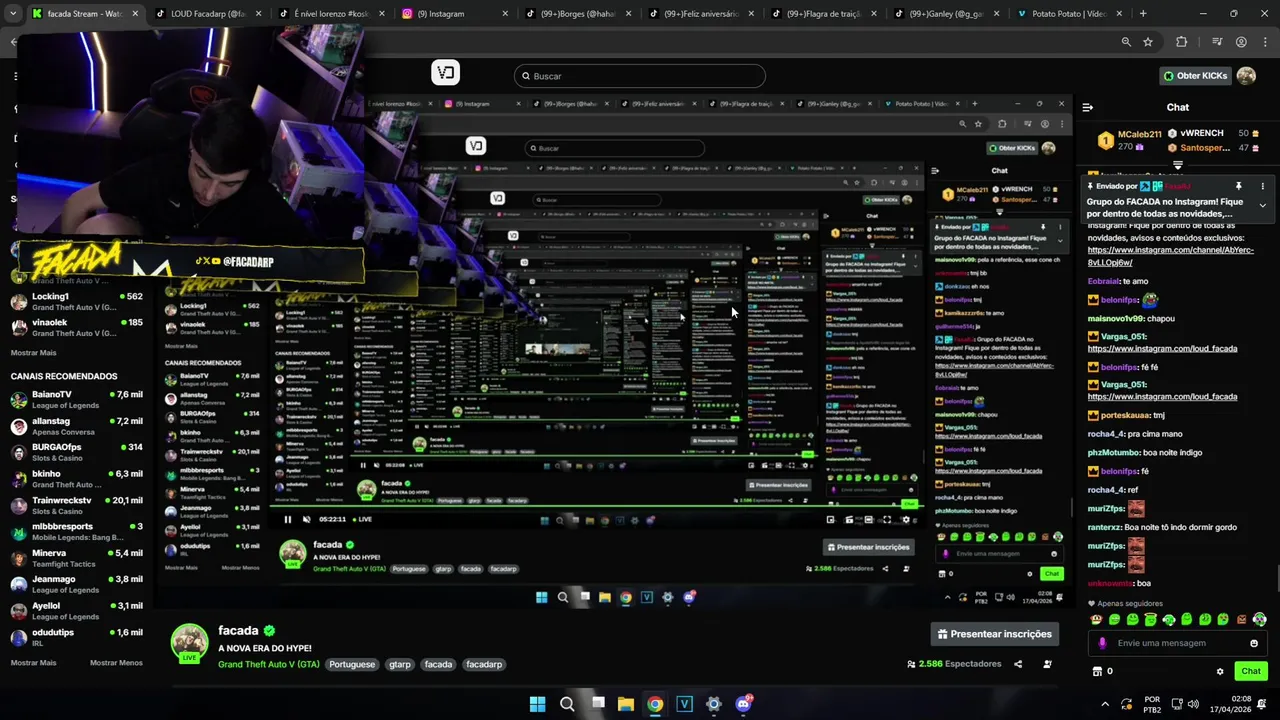Open Windows Start menu
This screenshot has height=720, width=1280.
pos(537,704)
